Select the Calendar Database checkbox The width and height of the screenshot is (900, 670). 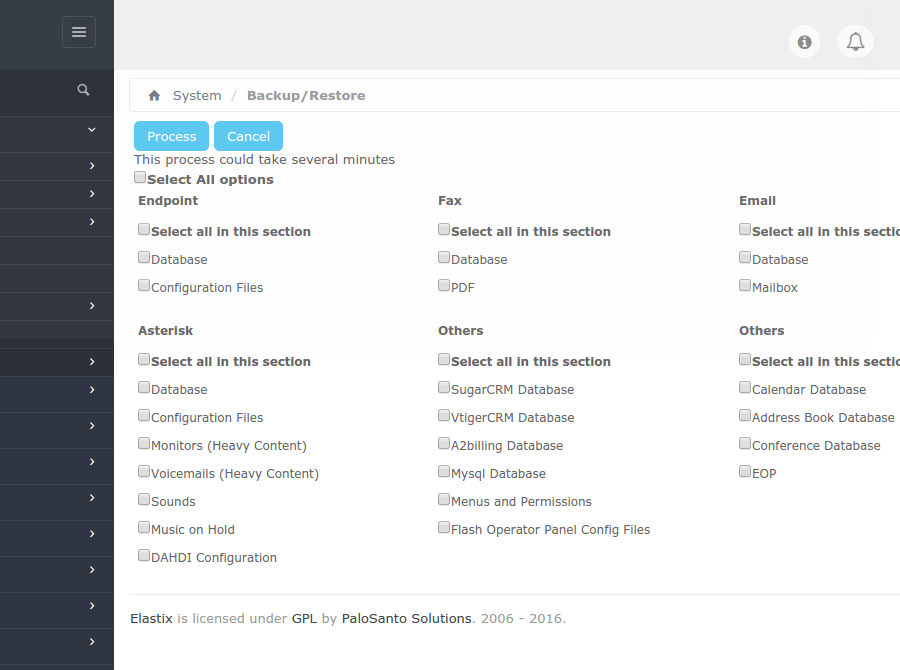(x=745, y=388)
